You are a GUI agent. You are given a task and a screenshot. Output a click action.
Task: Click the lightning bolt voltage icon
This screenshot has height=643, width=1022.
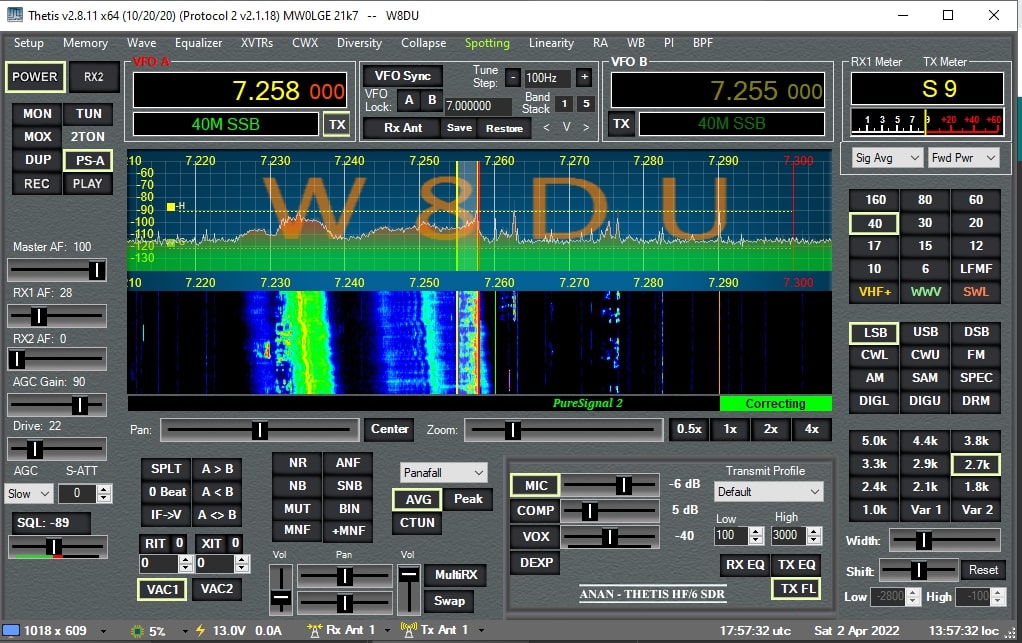click(200, 630)
